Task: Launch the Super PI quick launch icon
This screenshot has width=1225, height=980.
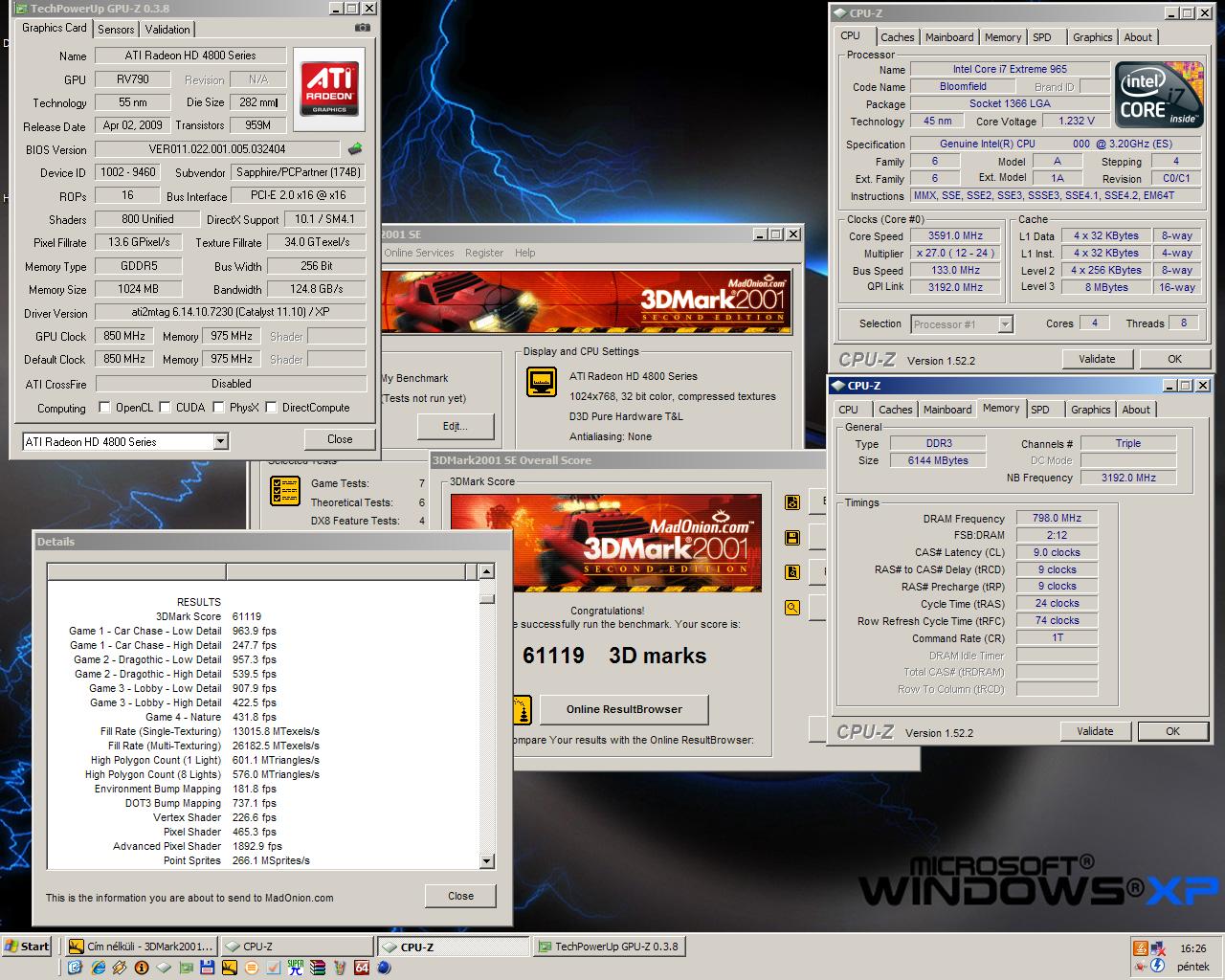Action: 296,968
